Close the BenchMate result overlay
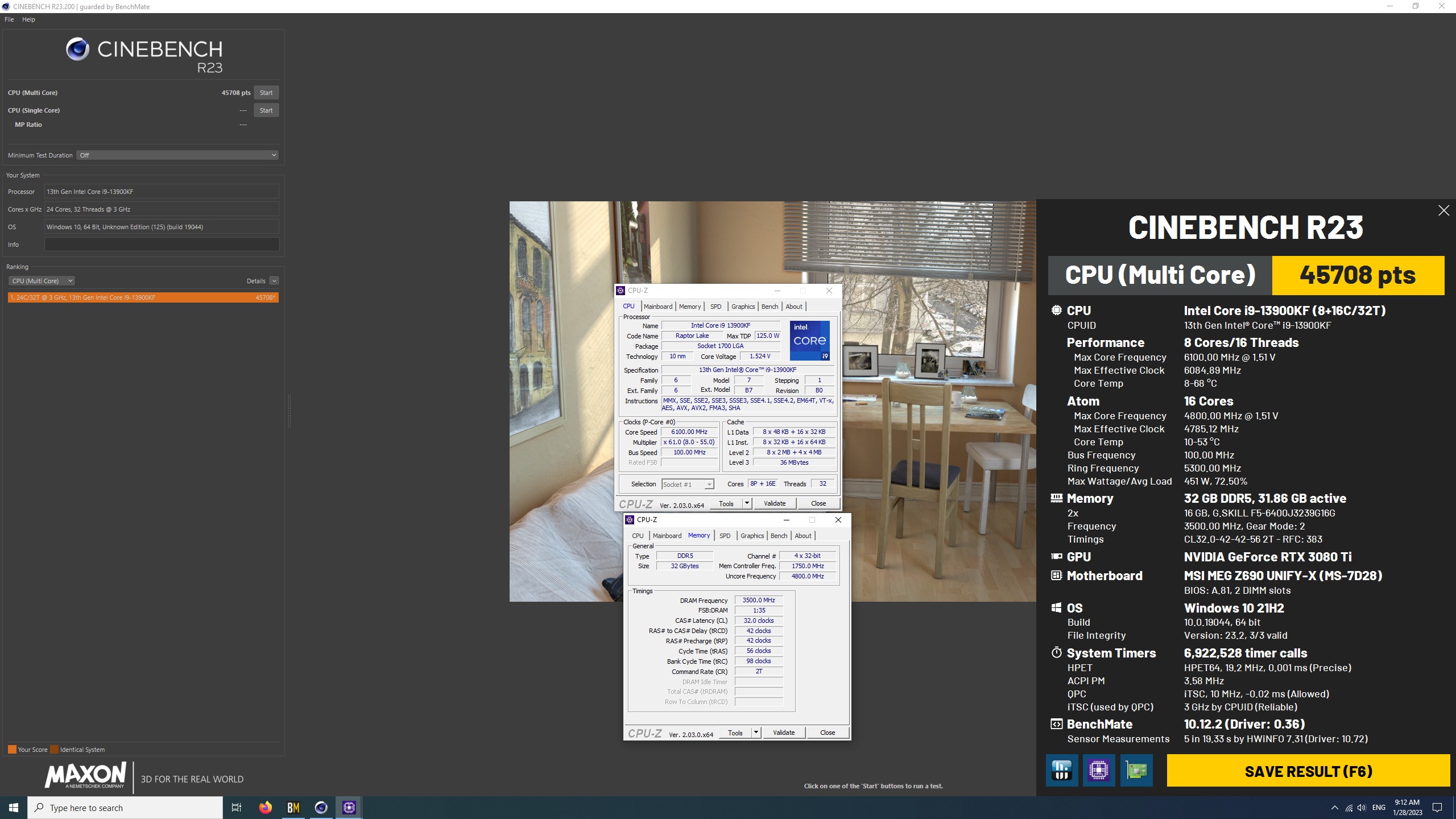The width and height of the screenshot is (1456, 819). pyautogui.click(x=1443, y=210)
